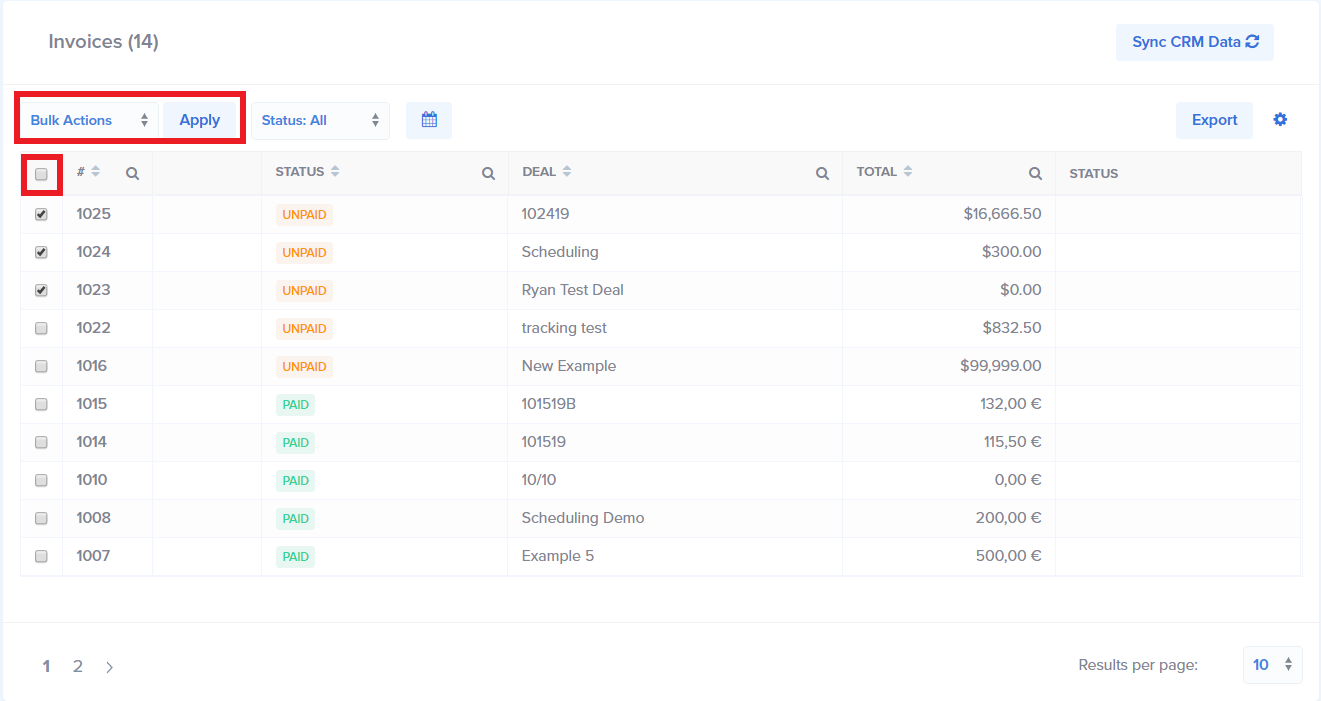Go to next page arrow
This screenshot has width=1321, height=701.
pyautogui.click(x=109, y=667)
